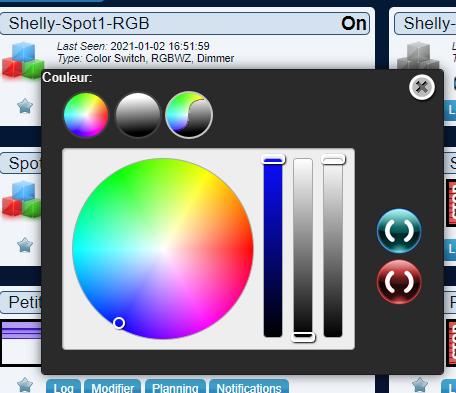Pick yellow on the color wheel

[x=206, y=175]
